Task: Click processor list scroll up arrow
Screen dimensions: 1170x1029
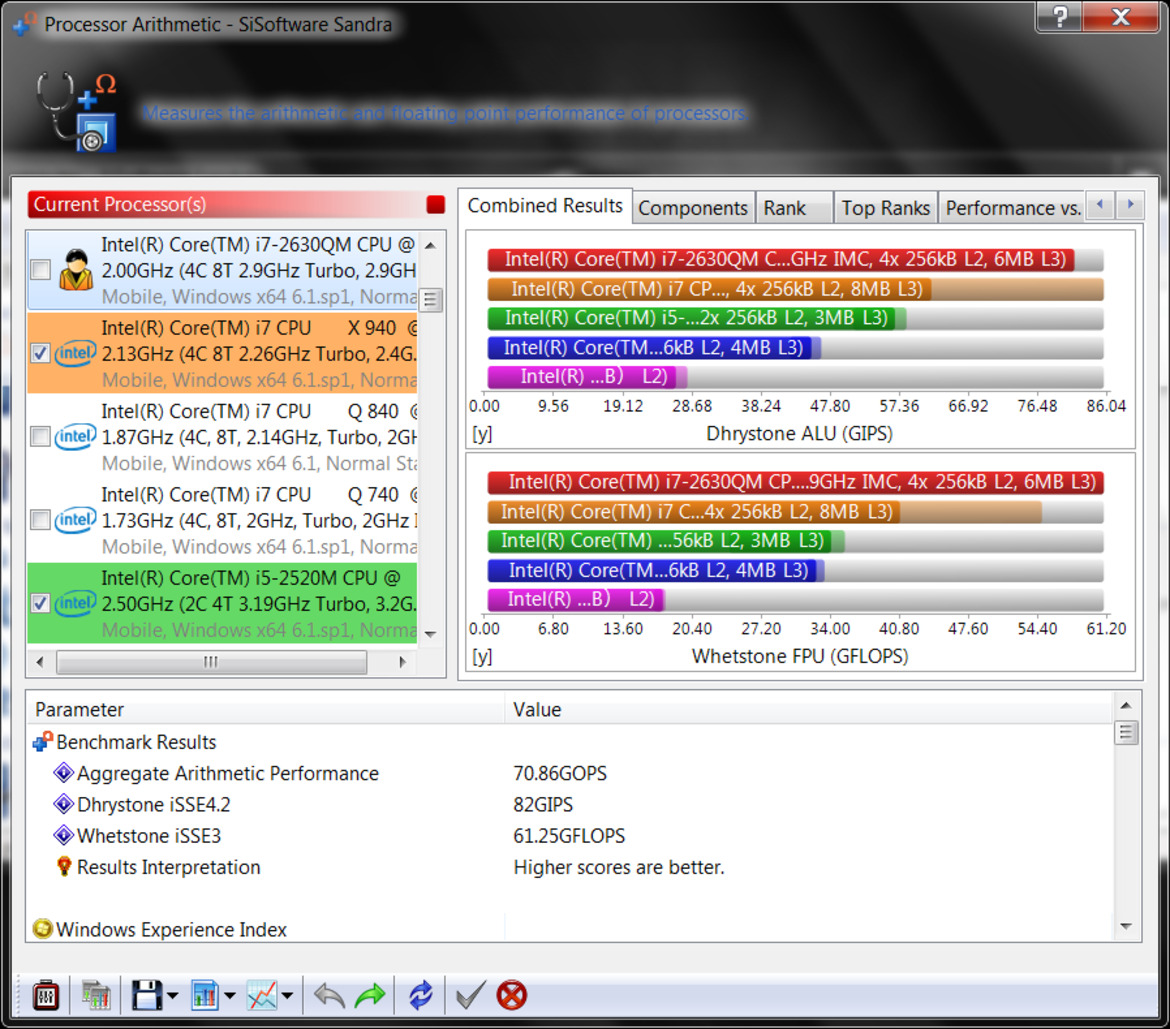Action: (431, 245)
